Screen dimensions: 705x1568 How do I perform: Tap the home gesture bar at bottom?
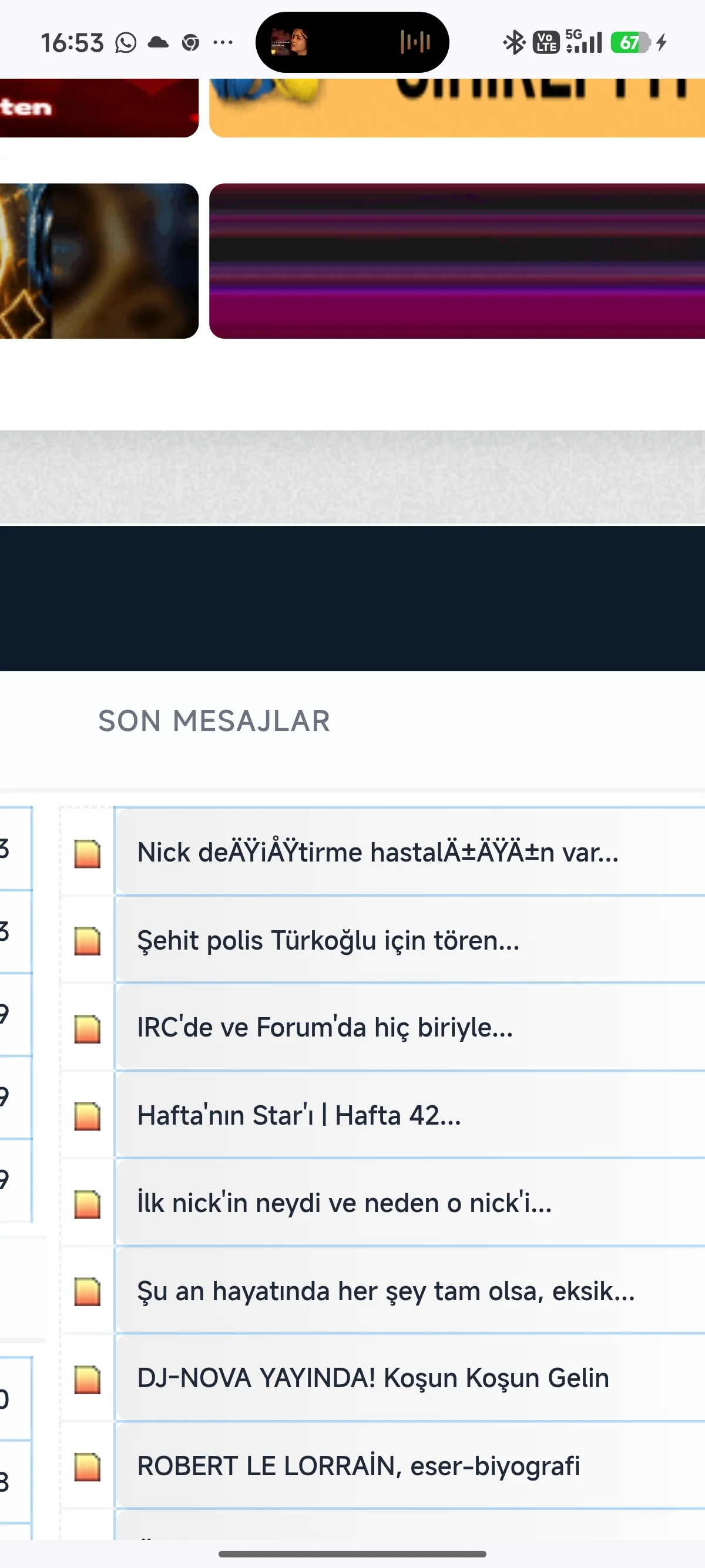pyautogui.click(x=352, y=1554)
